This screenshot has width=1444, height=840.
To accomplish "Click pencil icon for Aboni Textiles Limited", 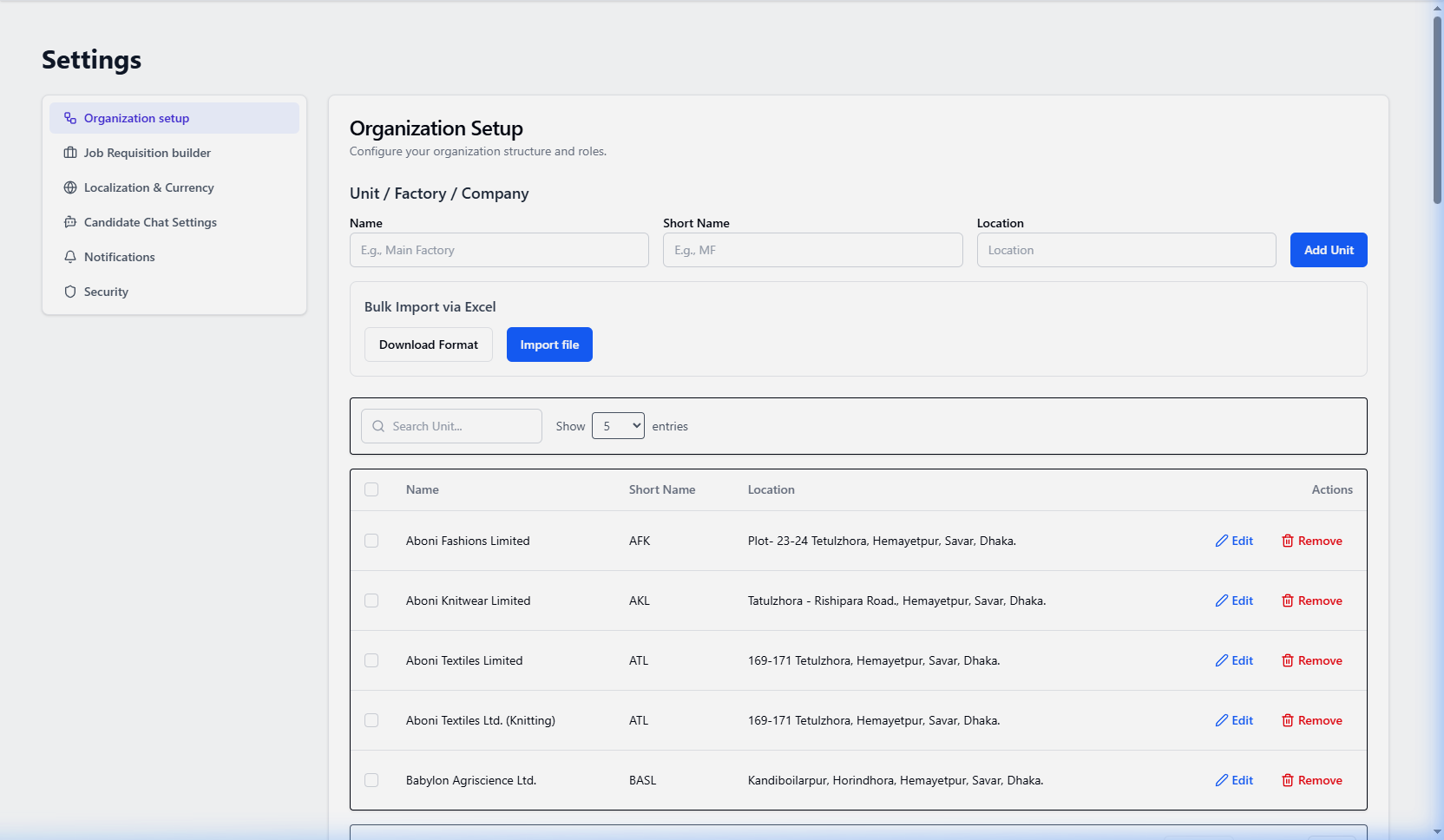I will tap(1222, 660).
